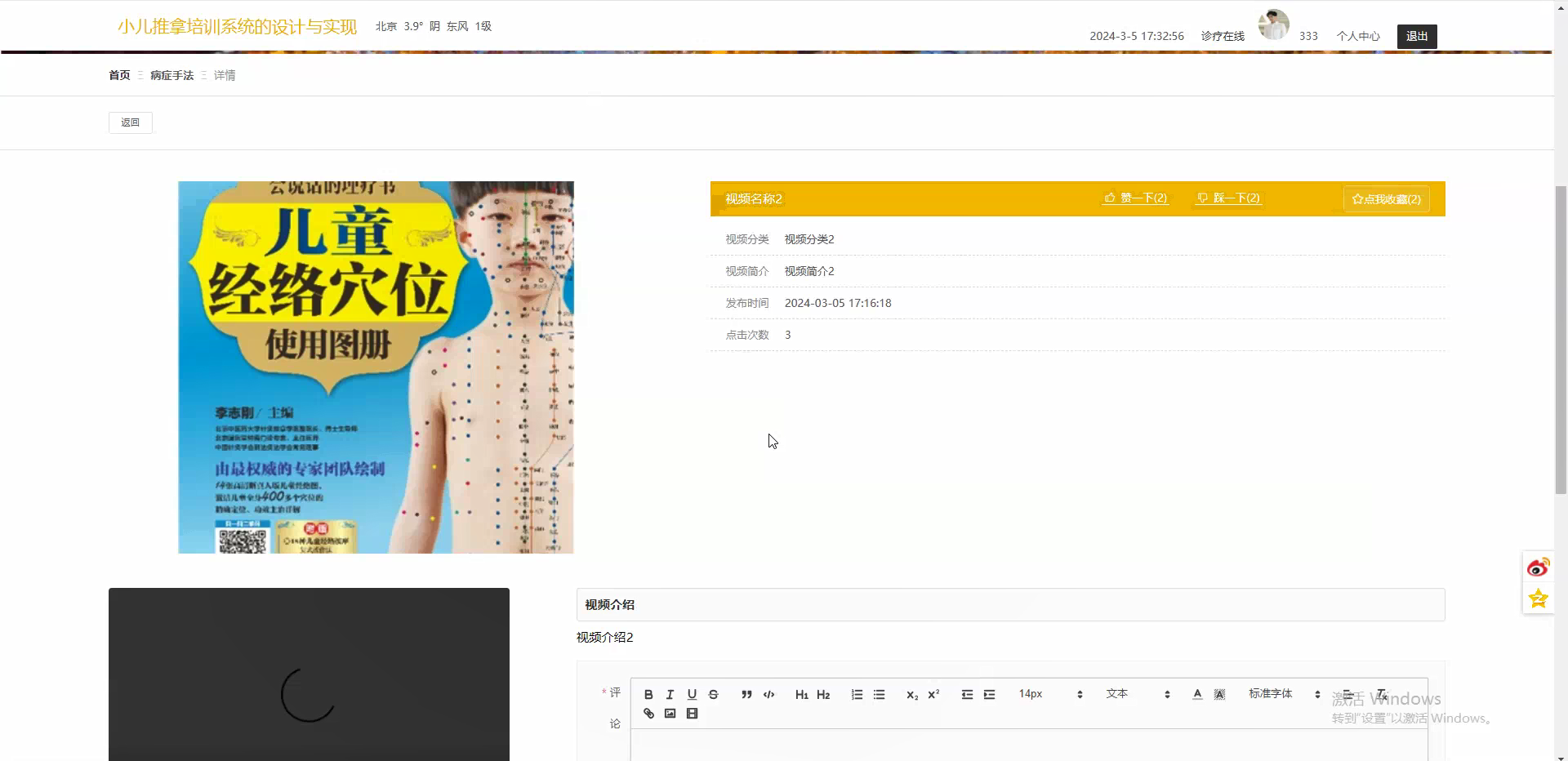Toggle bullet list formatting in the editor
This screenshot has height=761, width=1568.
tap(879, 694)
